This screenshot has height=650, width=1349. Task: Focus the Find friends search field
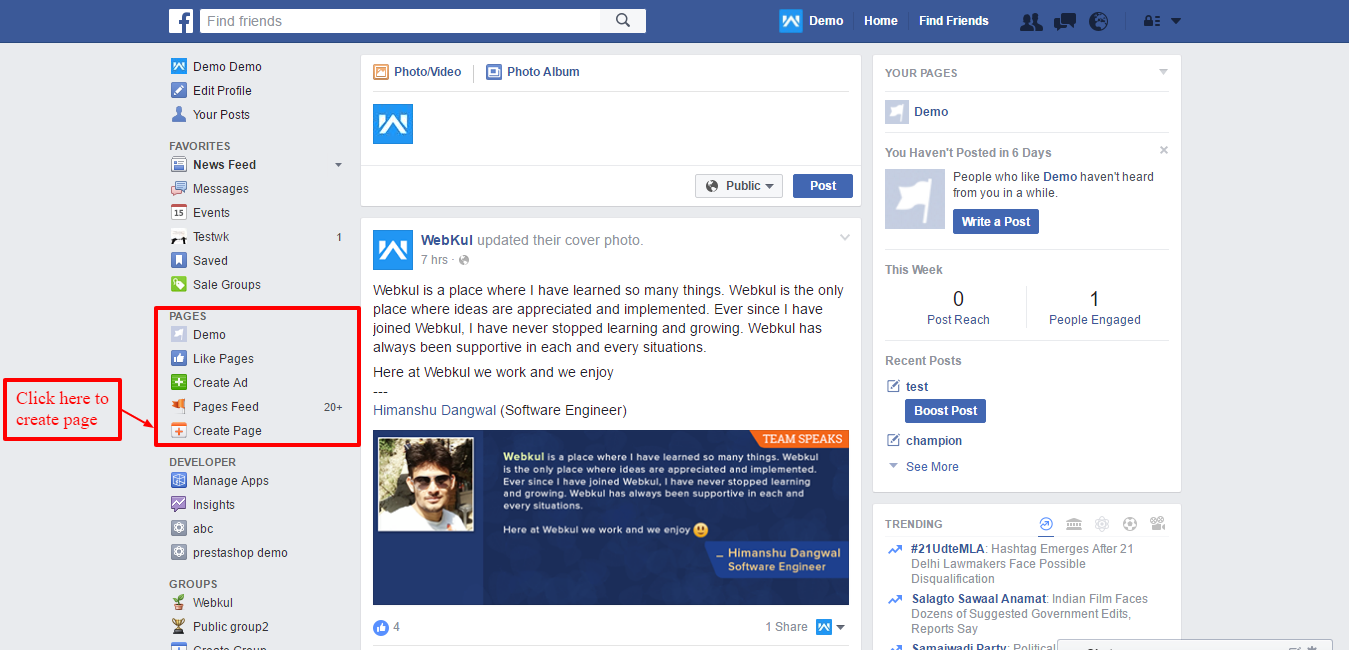[x=400, y=21]
